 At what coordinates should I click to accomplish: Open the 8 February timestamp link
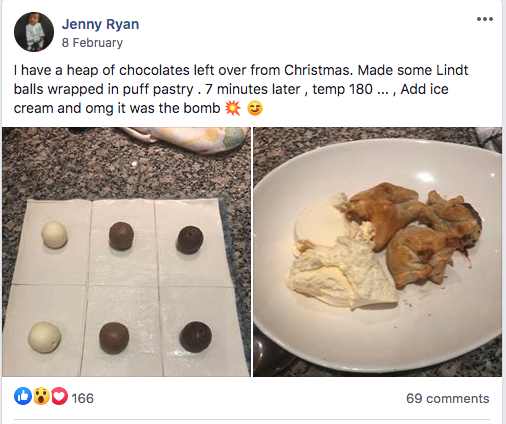[92, 43]
